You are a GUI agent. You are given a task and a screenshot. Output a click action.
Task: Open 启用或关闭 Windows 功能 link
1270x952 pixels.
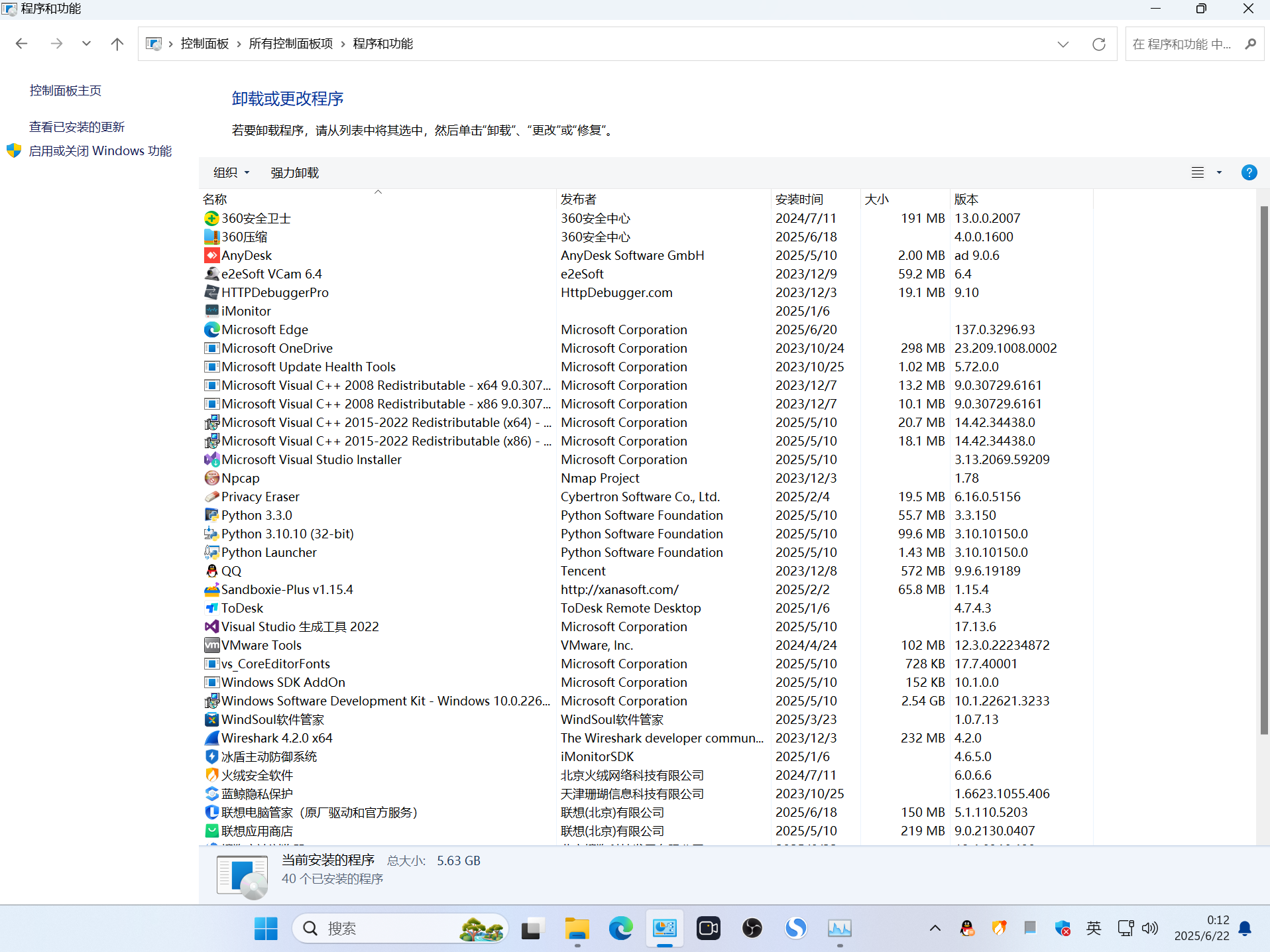[100, 150]
